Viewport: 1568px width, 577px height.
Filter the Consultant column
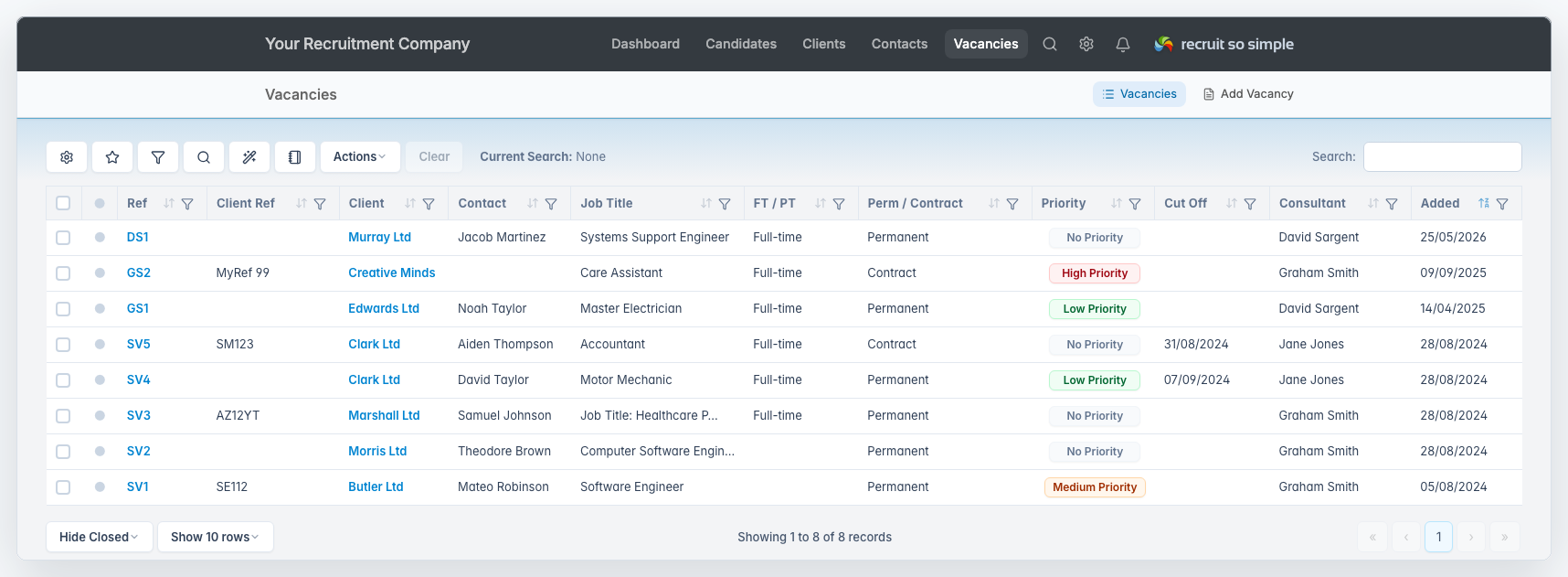coord(1392,204)
